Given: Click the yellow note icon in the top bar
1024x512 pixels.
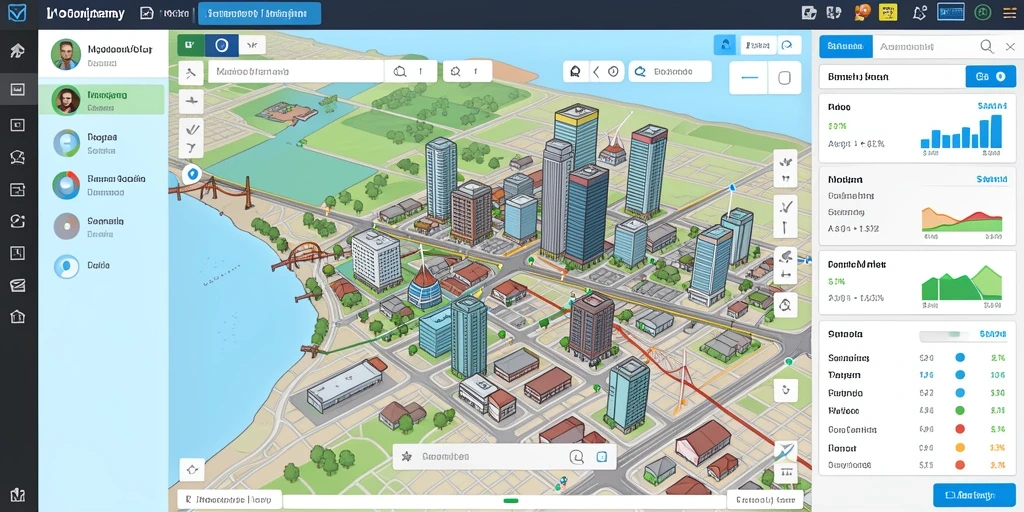Looking at the screenshot, I should click(x=888, y=12).
